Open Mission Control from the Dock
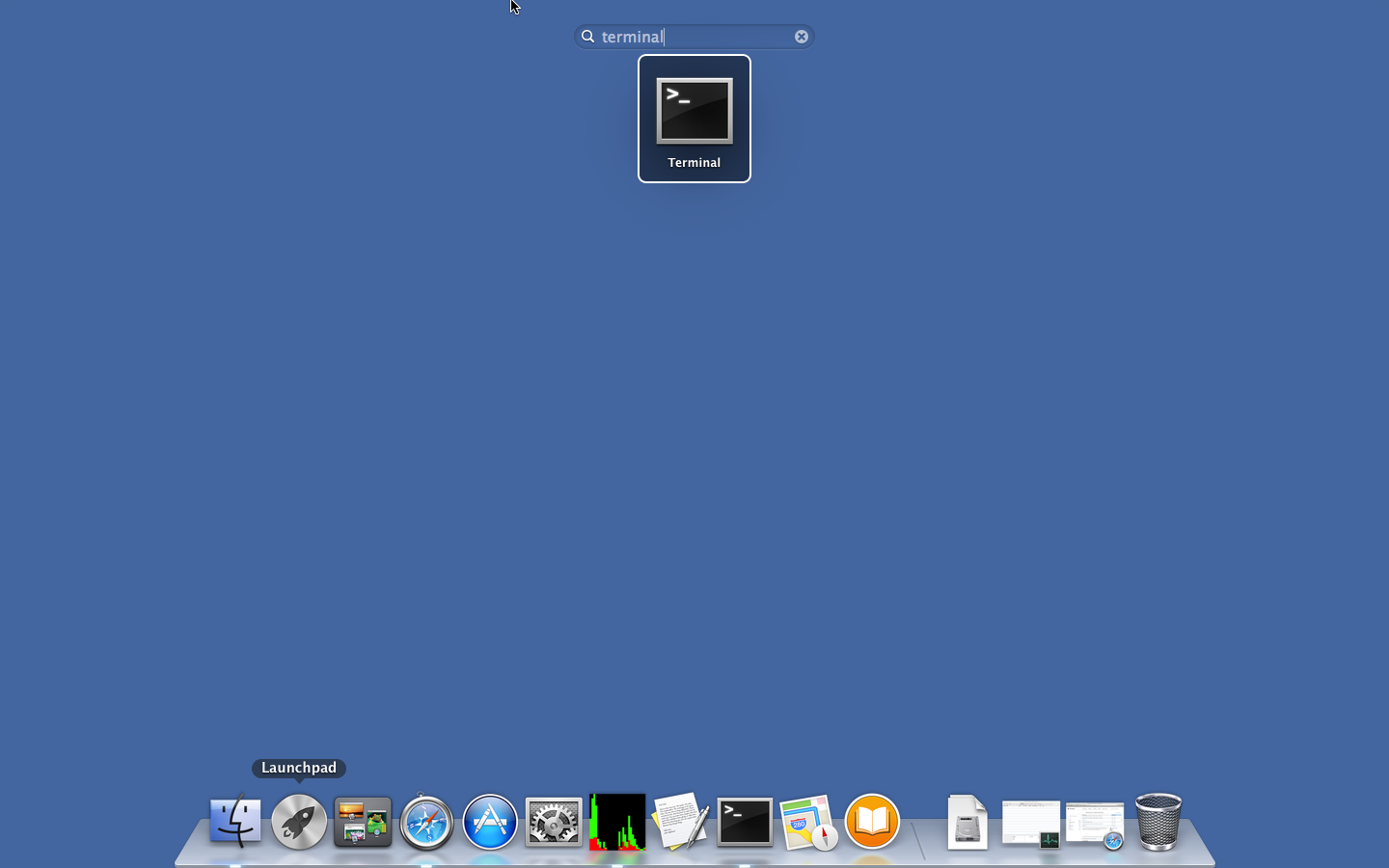This screenshot has width=1389, height=868. (x=363, y=823)
